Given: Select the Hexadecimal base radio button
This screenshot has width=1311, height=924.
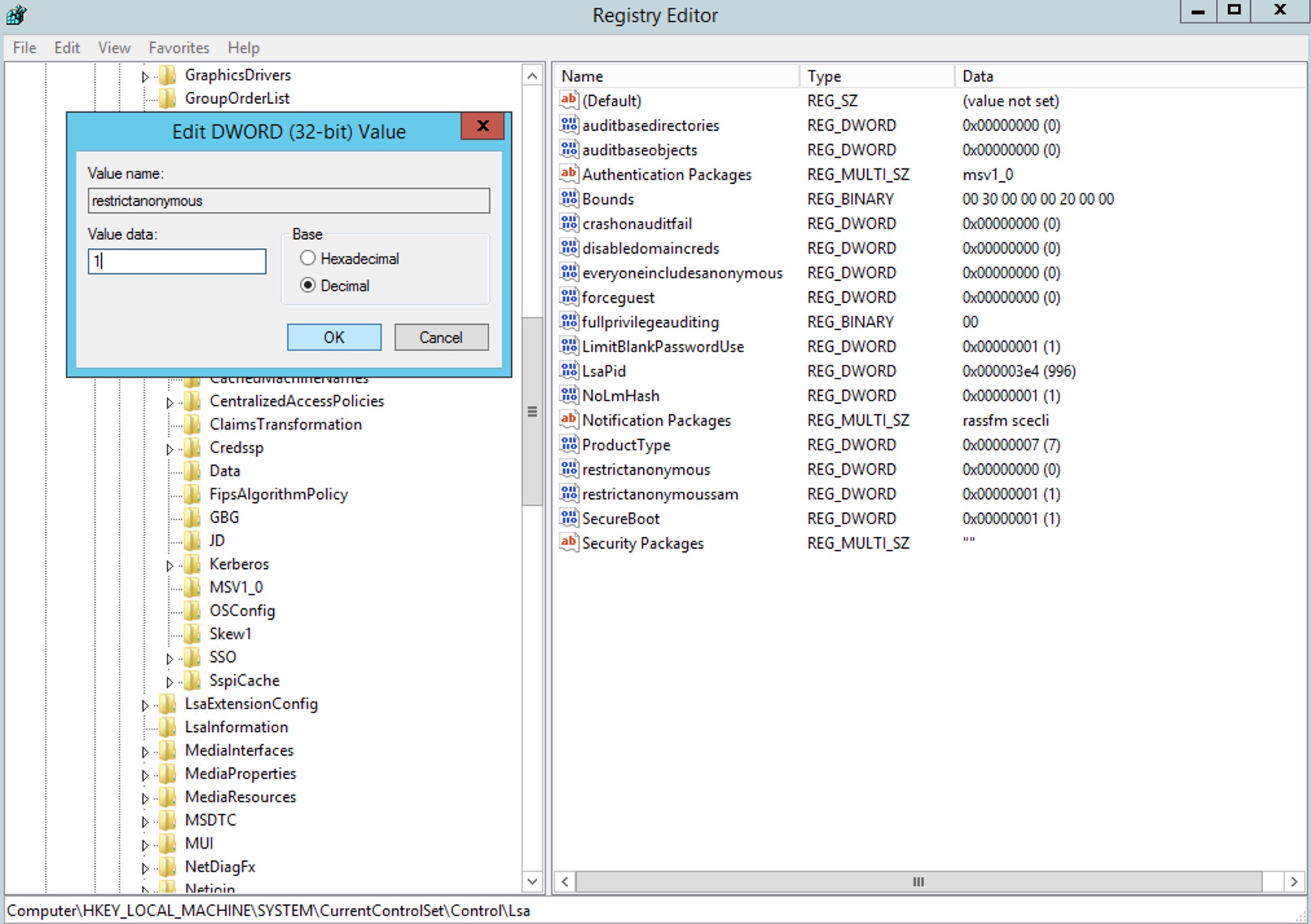Looking at the screenshot, I should pyautogui.click(x=308, y=258).
